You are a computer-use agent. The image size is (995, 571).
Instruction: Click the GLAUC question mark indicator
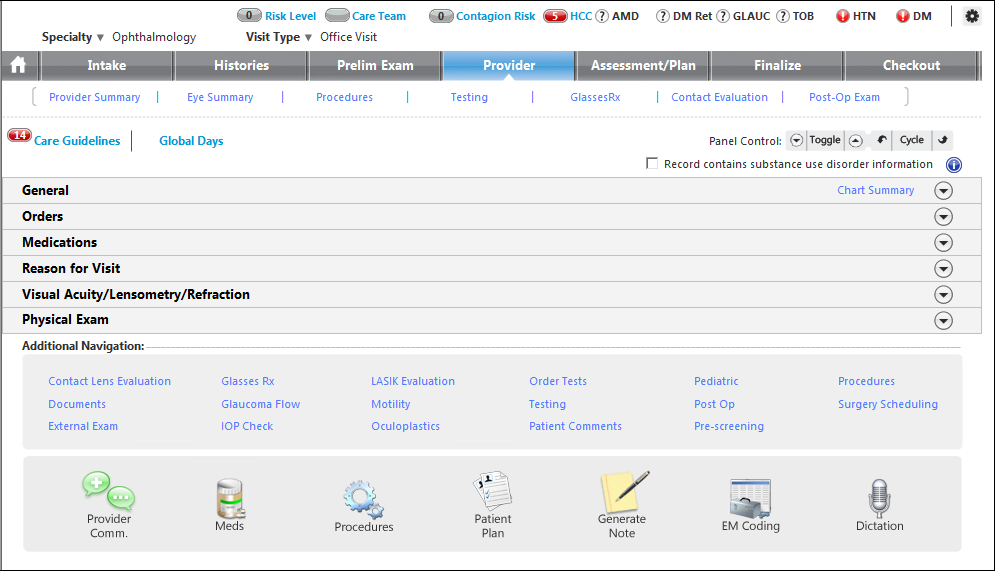723,16
